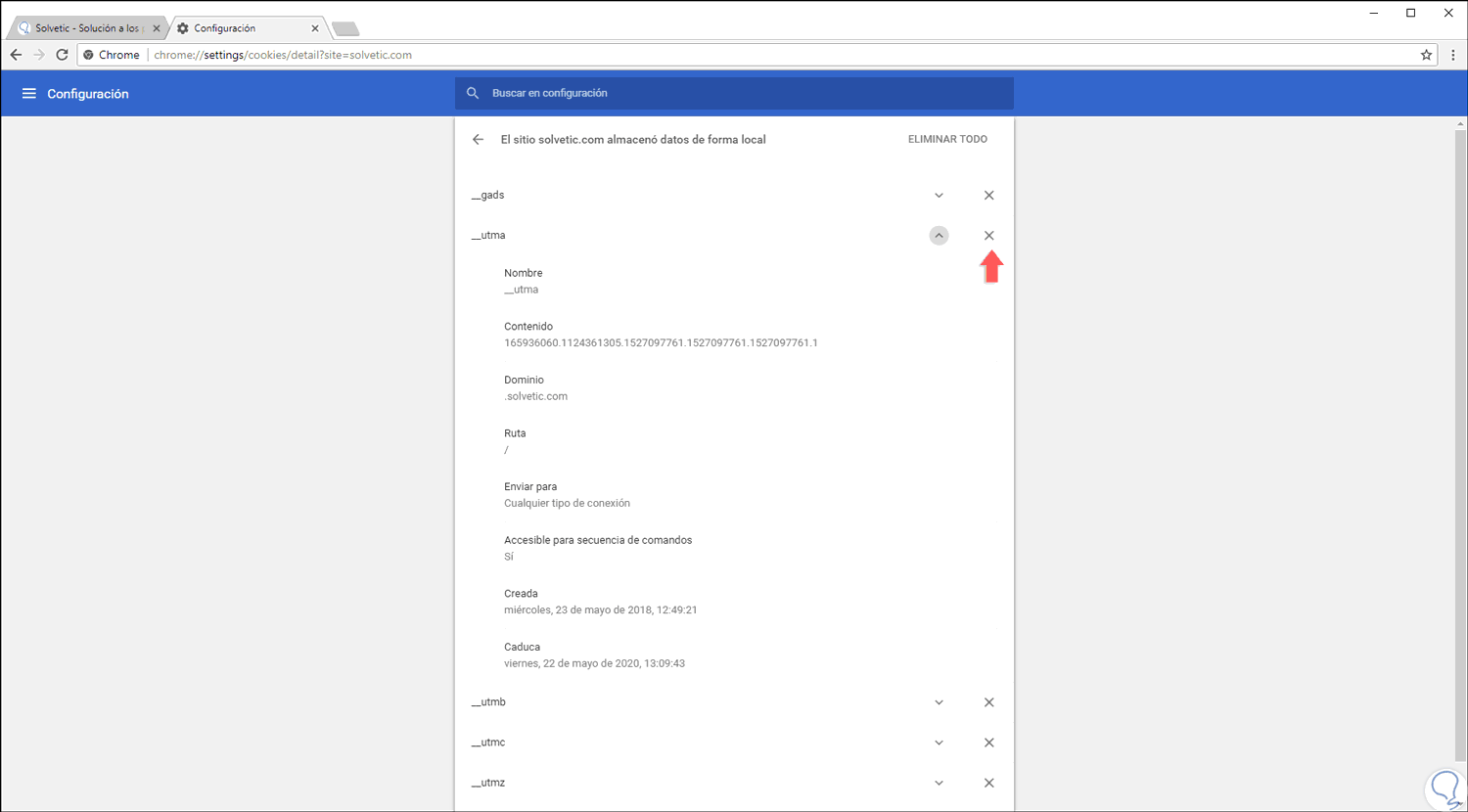Screen dimensions: 1468x812
Task: Expand the __gads cookie details
Action: (x=939, y=196)
